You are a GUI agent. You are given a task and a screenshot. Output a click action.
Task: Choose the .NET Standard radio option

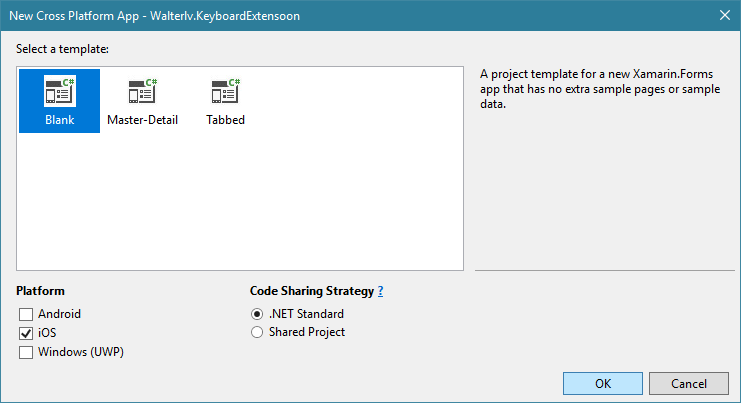257,314
